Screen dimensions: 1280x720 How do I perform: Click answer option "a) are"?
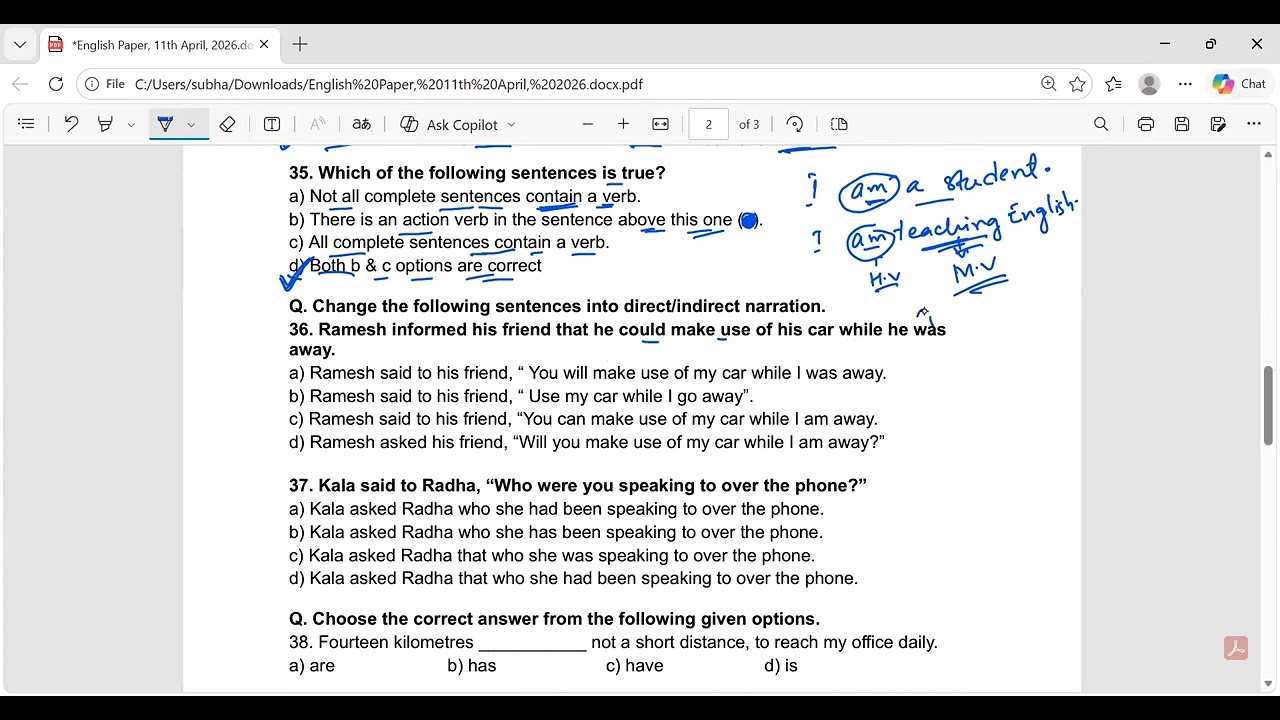pyautogui.click(x=312, y=666)
